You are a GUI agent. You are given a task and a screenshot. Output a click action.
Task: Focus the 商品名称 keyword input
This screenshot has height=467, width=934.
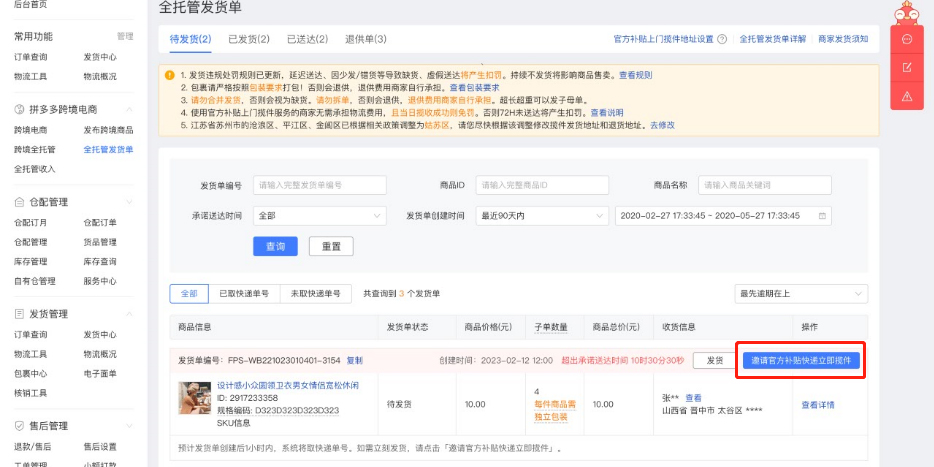tap(765, 185)
